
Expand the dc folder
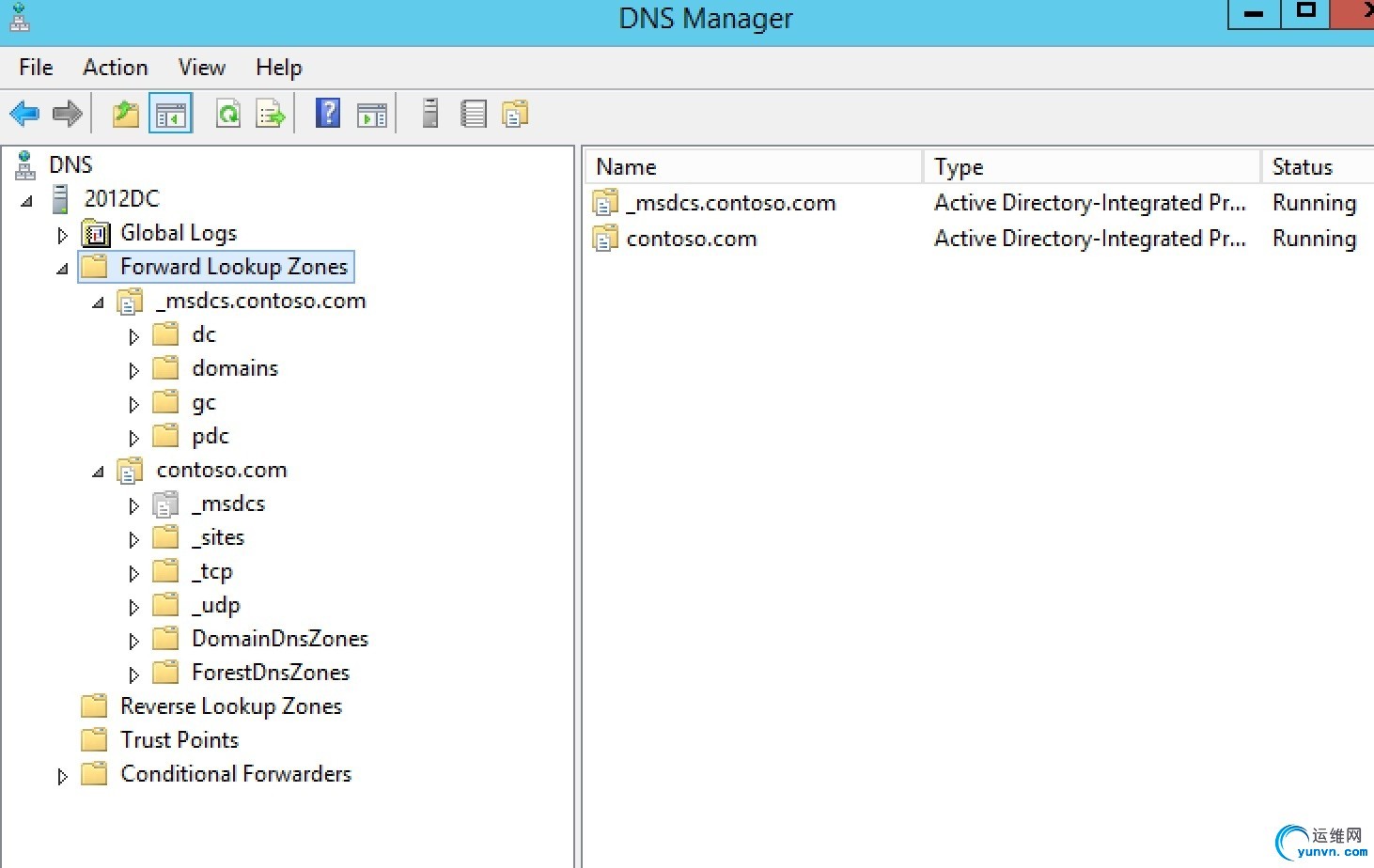click(x=133, y=336)
